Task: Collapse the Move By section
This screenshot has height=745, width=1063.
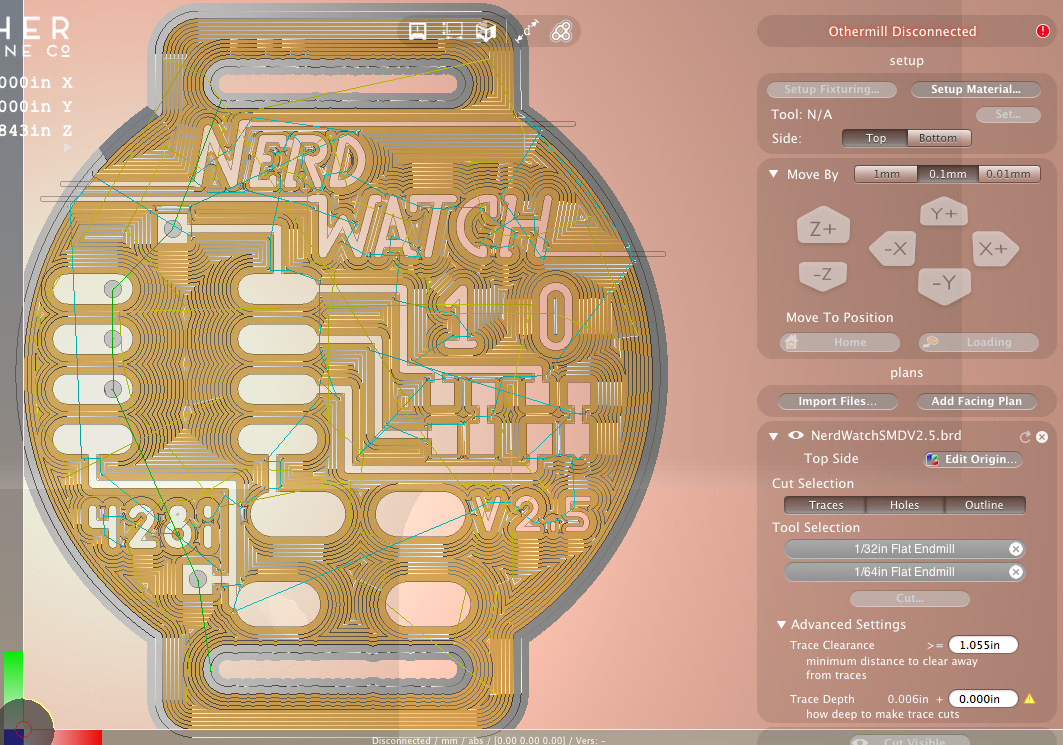Action: [774, 174]
